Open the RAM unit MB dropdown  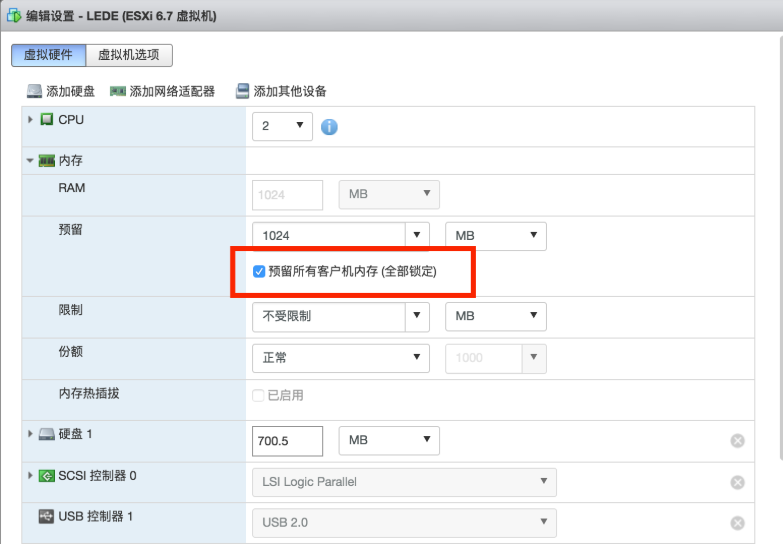click(x=390, y=194)
